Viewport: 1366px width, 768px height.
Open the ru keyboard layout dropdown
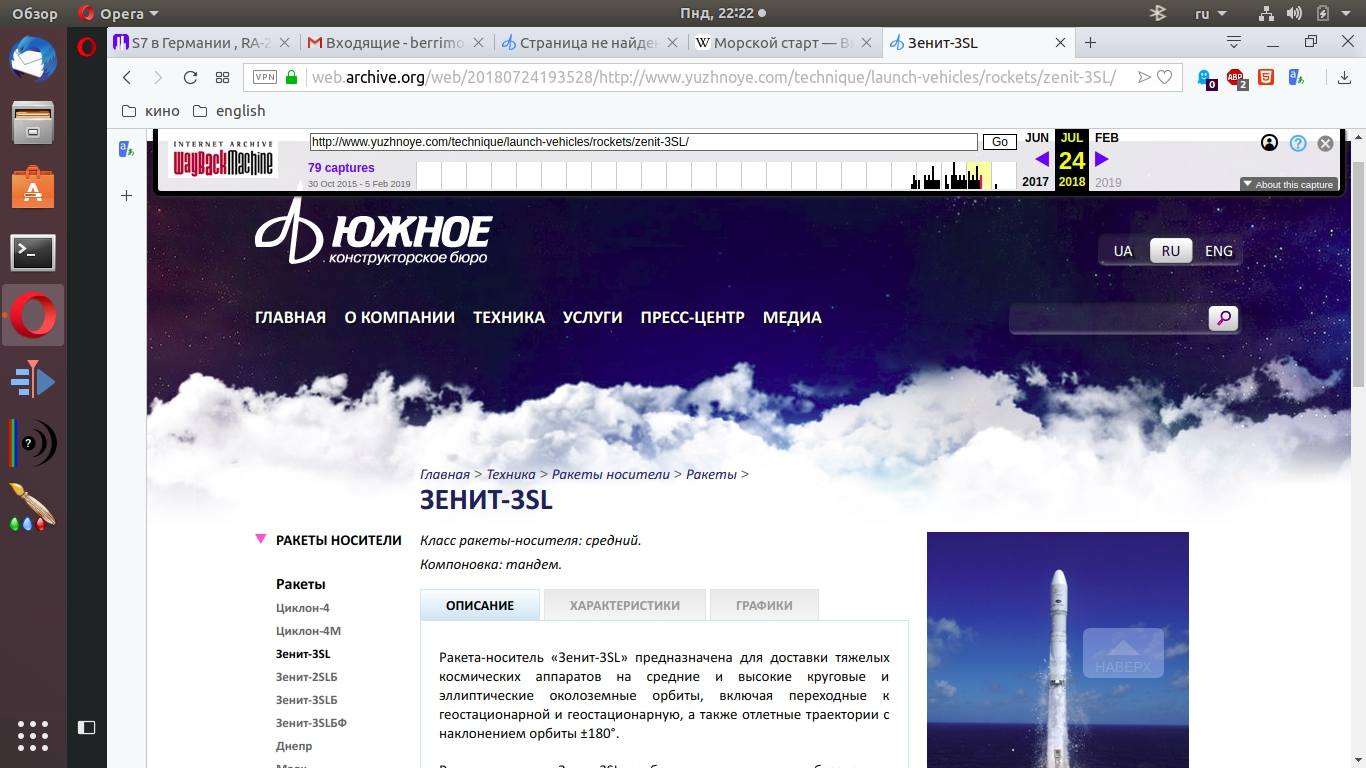[x=1211, y=14]
